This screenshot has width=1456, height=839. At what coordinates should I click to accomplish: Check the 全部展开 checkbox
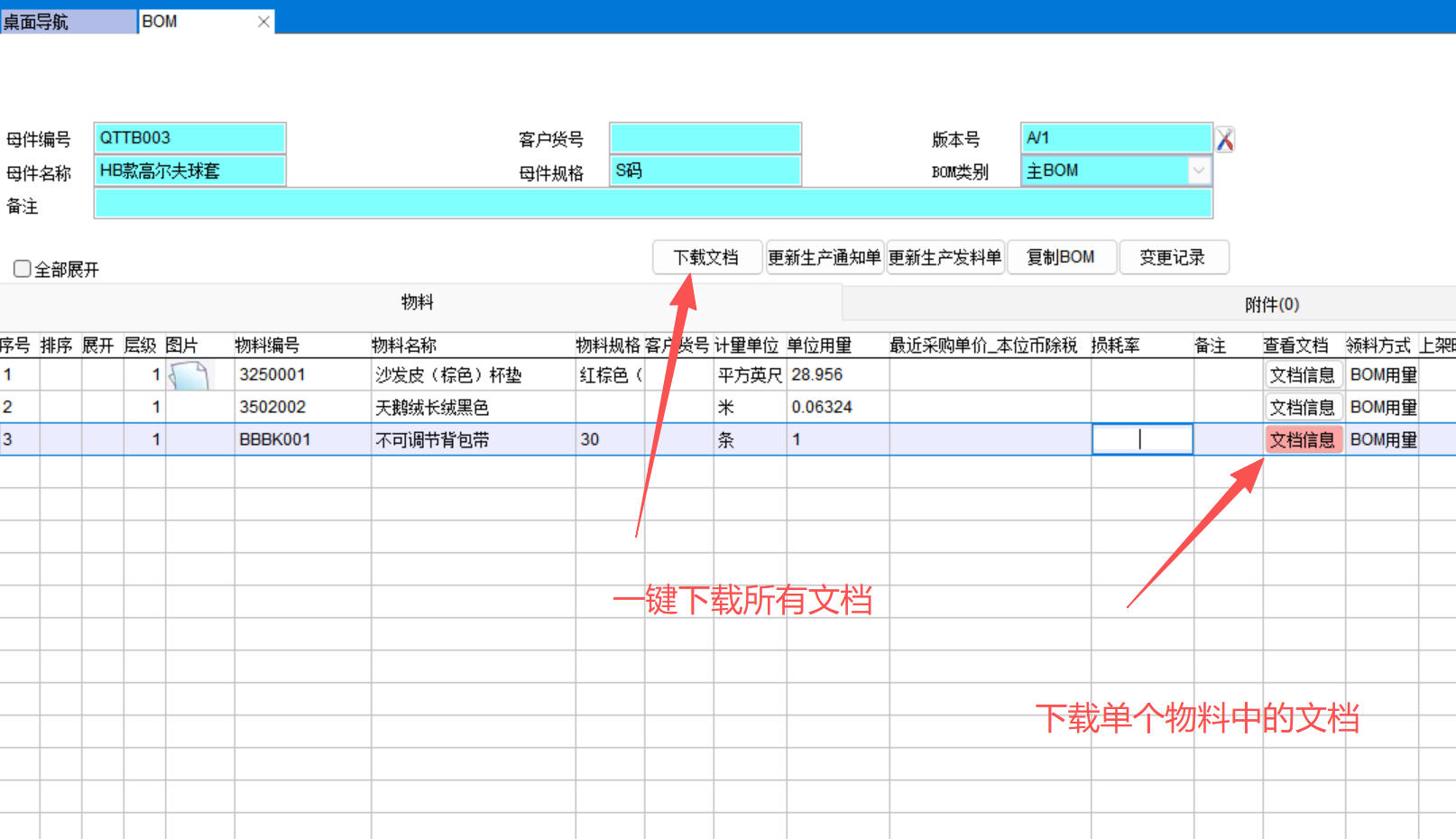23,269
